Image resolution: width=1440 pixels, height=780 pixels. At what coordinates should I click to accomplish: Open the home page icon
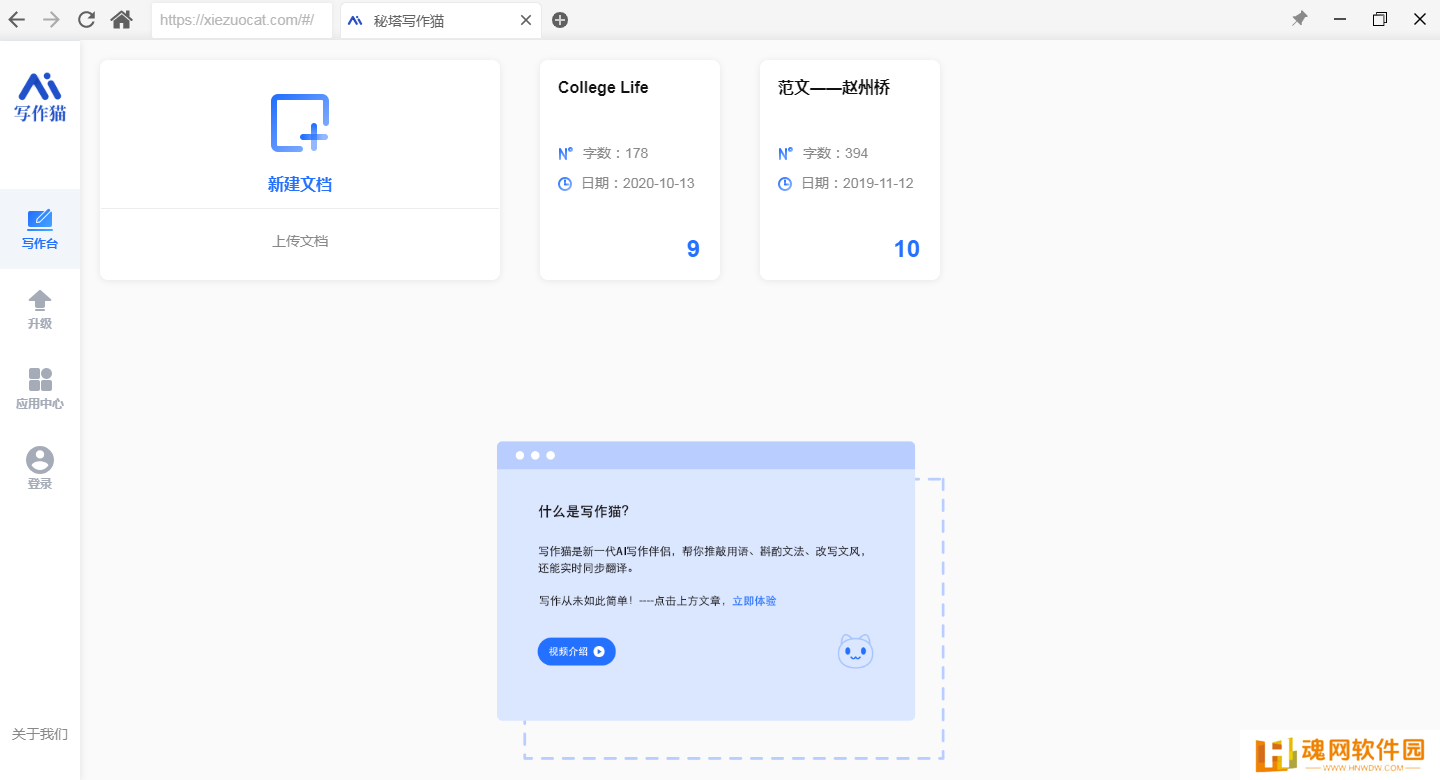point(121,19)
